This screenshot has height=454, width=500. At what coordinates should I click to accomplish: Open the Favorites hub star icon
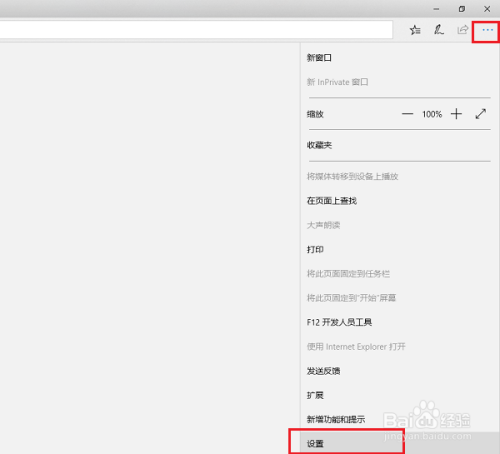point(415,30)
